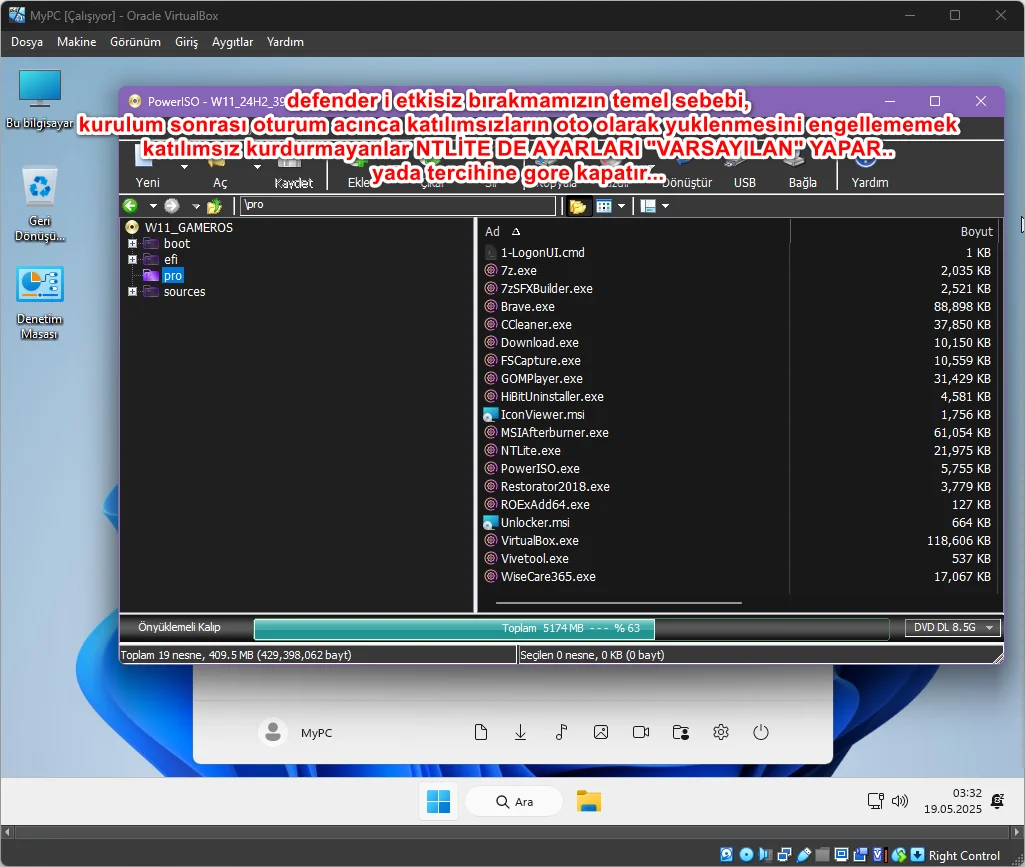Image resolution: width=1025 pixels, height=867 pixels.
Task: Click the Videos icon in Start menu
Action: (641, 732)
